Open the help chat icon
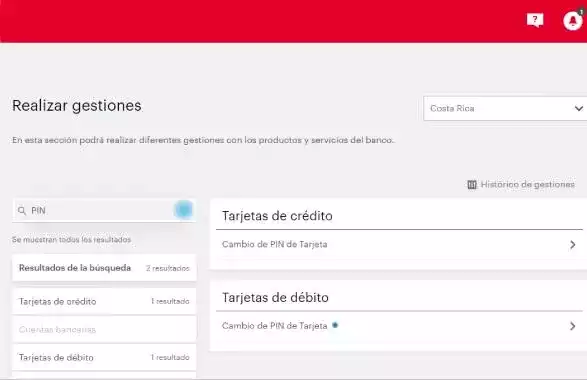Image resolution: width=587 pixels, height=380 pixels. pos(535,20)
